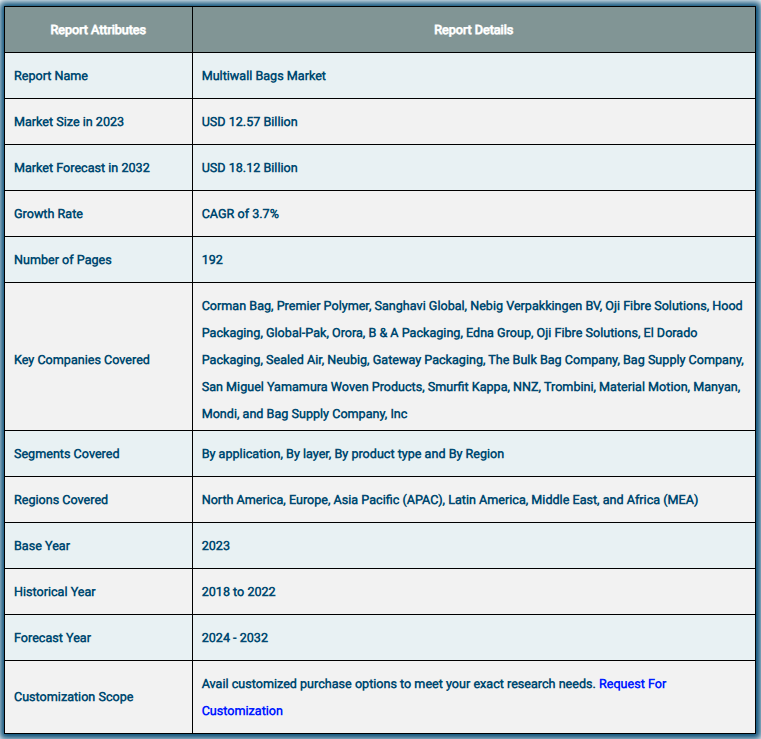Select the 'CAGR of 3.7%' value
This screenshot has height=739, width=761.
[240, 214]
